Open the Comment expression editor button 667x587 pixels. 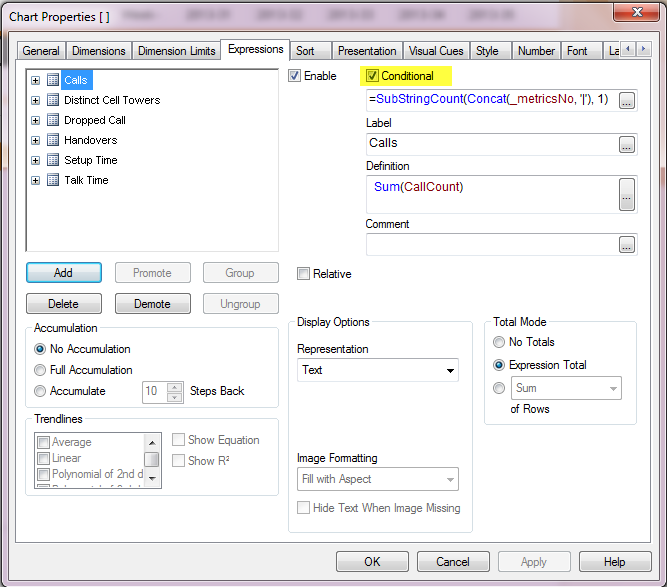(627, 245)
